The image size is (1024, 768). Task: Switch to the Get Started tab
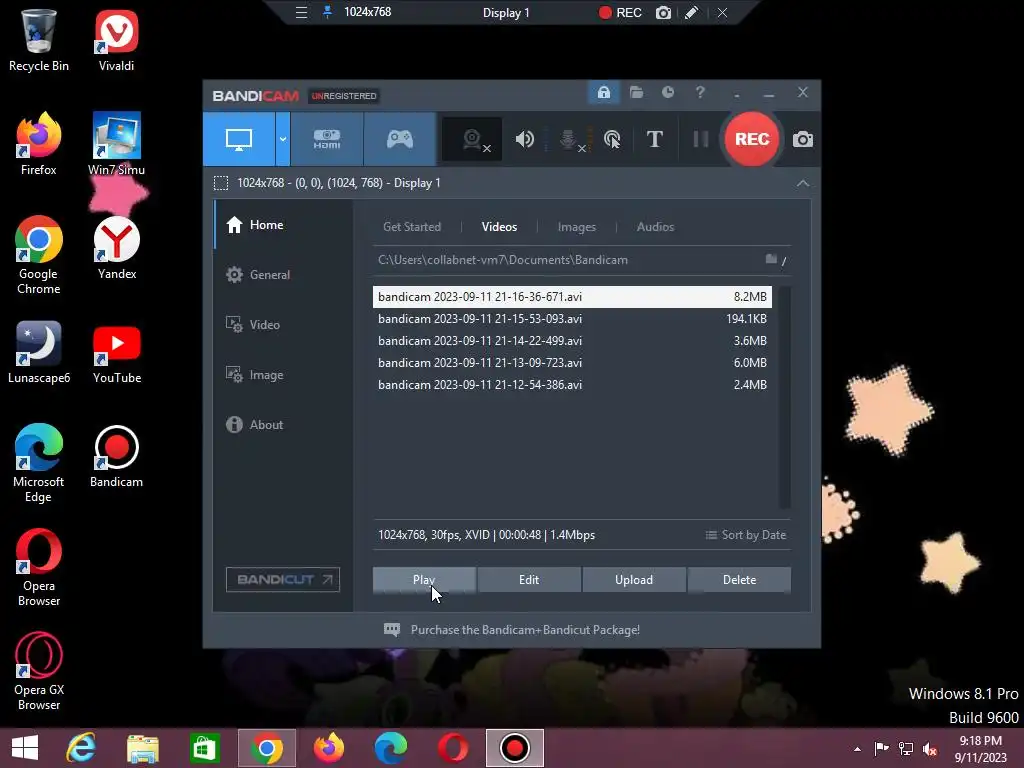click(411, 227)
